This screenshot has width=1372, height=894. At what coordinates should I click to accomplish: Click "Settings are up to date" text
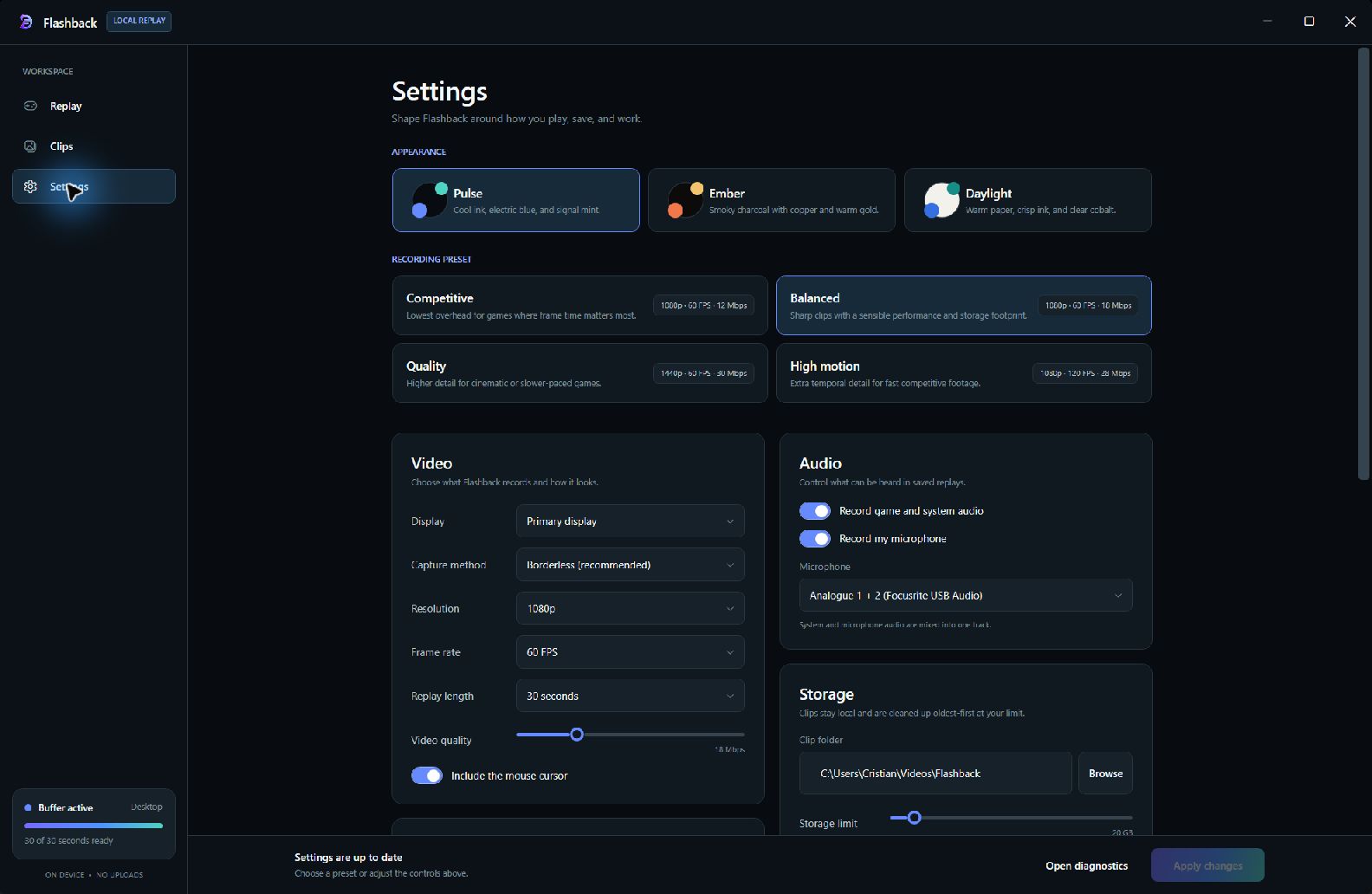(348, 857)
